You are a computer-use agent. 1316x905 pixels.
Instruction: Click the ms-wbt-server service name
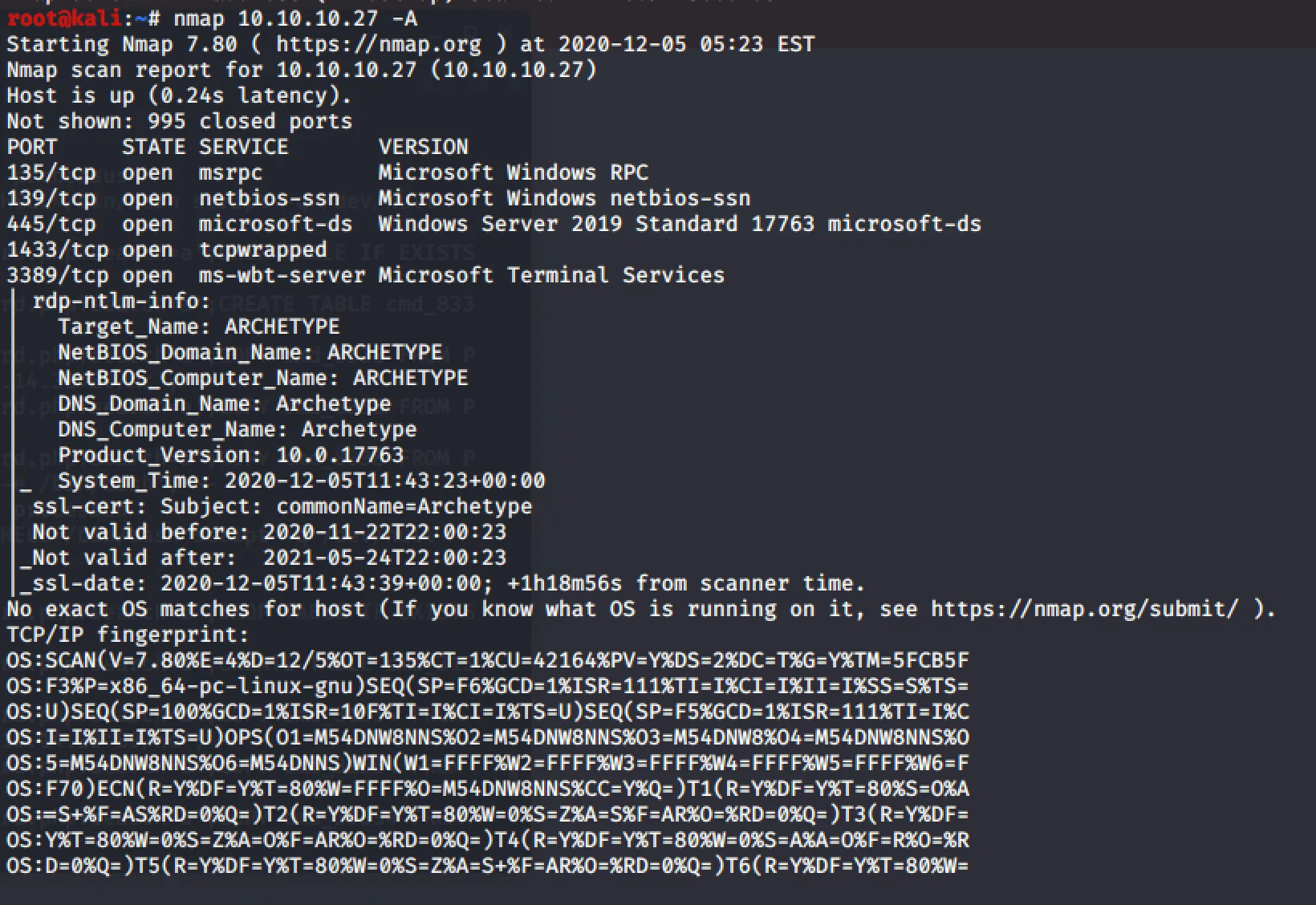(282, 275)
